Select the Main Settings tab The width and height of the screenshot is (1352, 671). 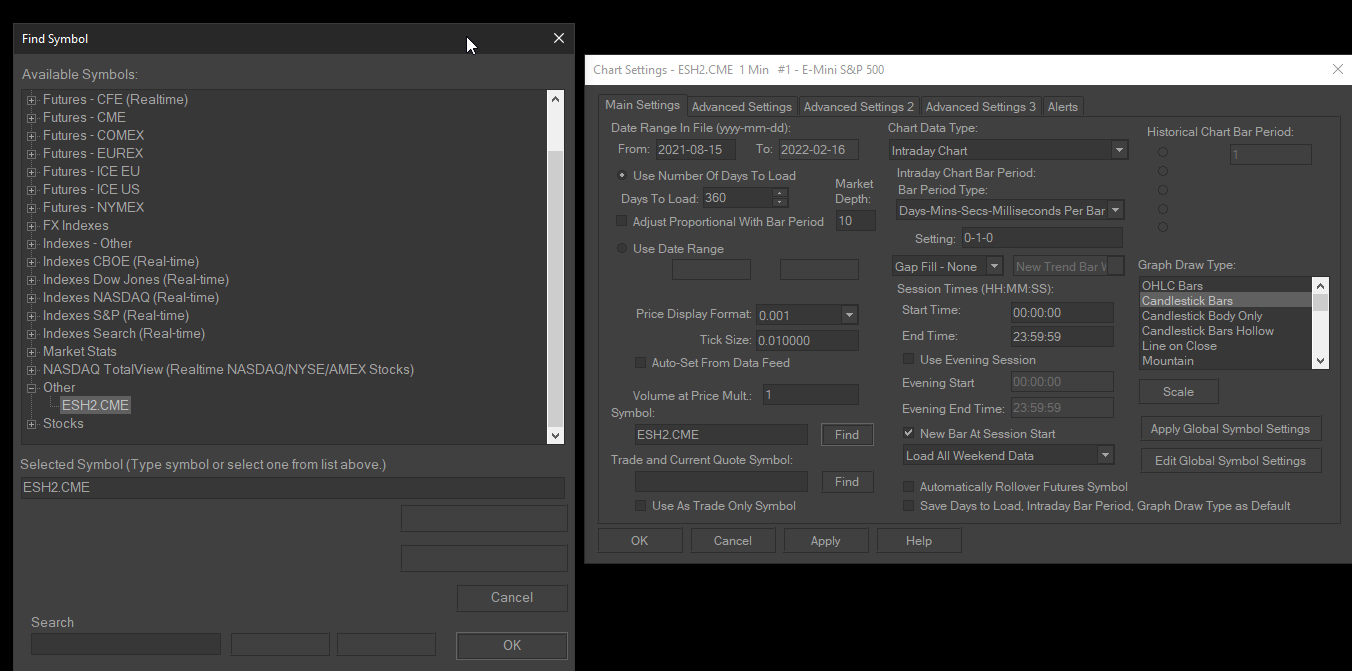click(x=643, y=105)
